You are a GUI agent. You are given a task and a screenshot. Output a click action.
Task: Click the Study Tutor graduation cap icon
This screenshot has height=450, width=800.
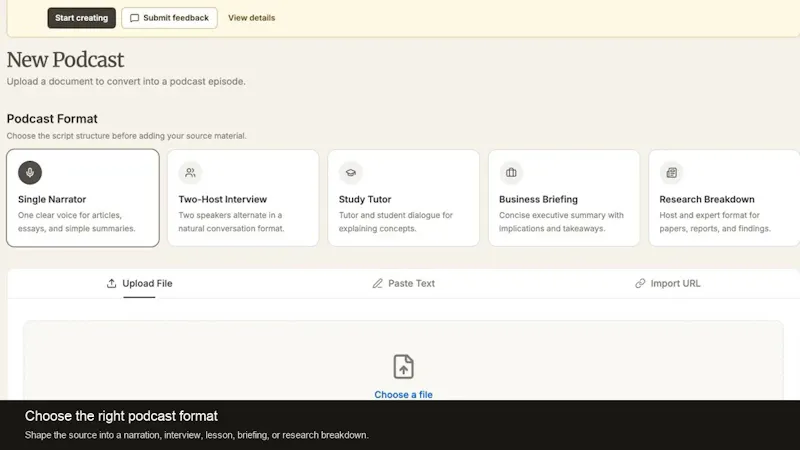(351, 172)
